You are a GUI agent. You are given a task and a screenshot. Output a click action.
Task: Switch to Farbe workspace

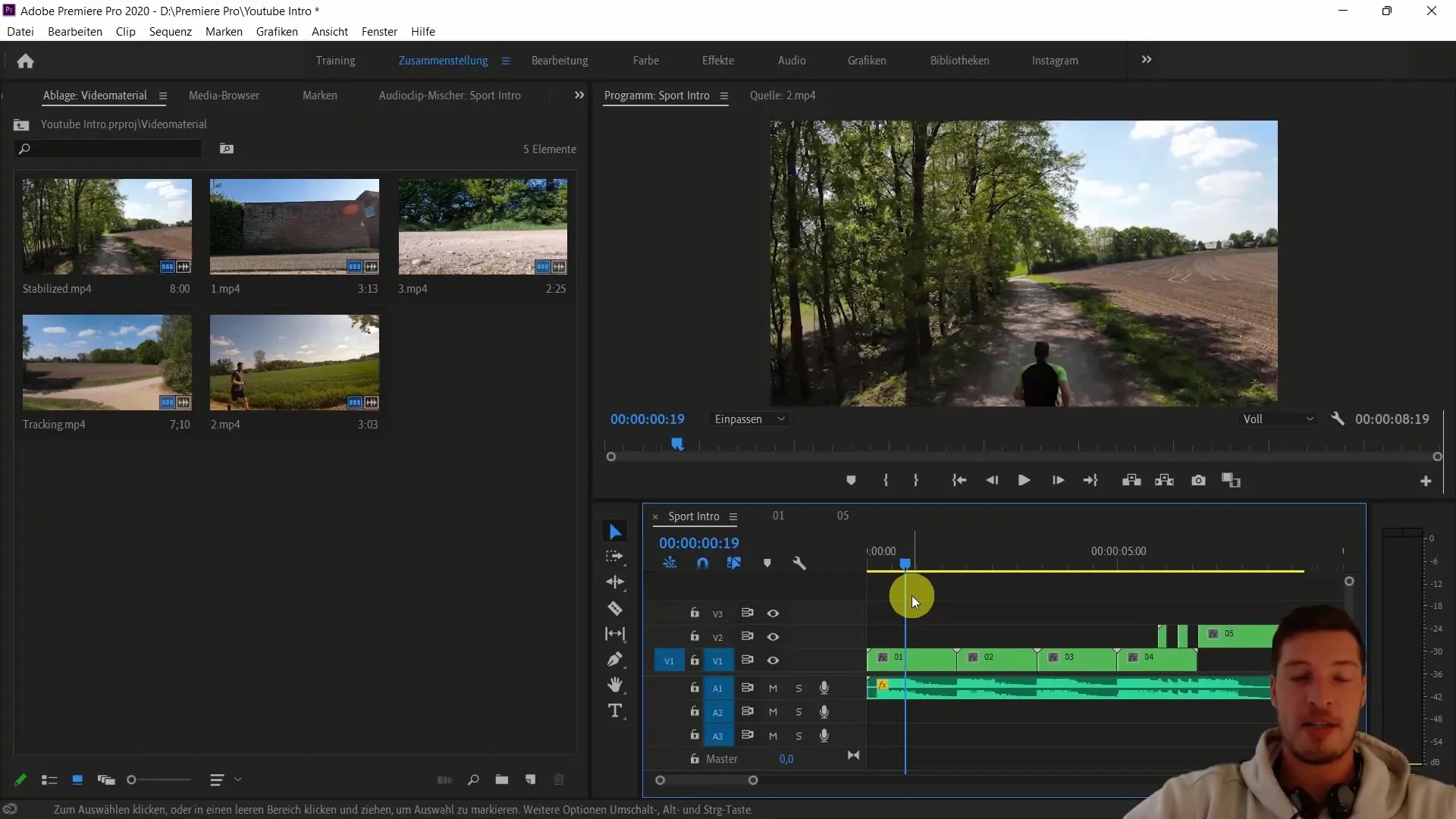pyautogui.click(x=646, y=61)
